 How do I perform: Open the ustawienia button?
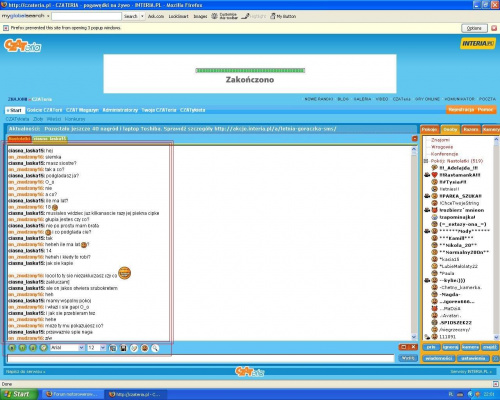[473, 359]
